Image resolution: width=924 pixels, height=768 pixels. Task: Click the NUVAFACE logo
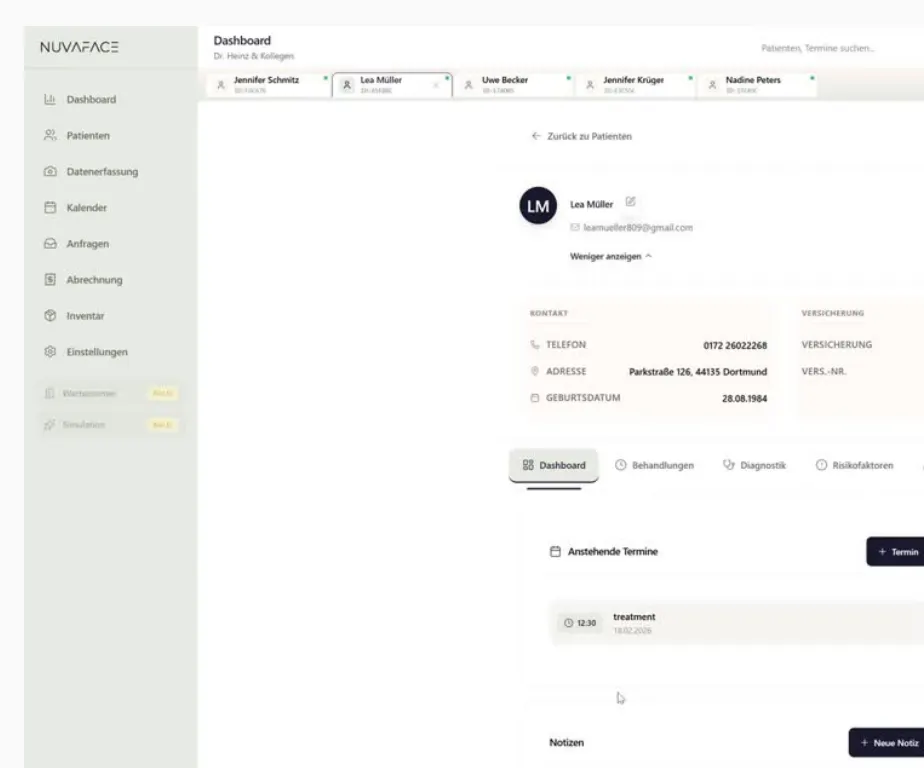(x=79, y=47)
